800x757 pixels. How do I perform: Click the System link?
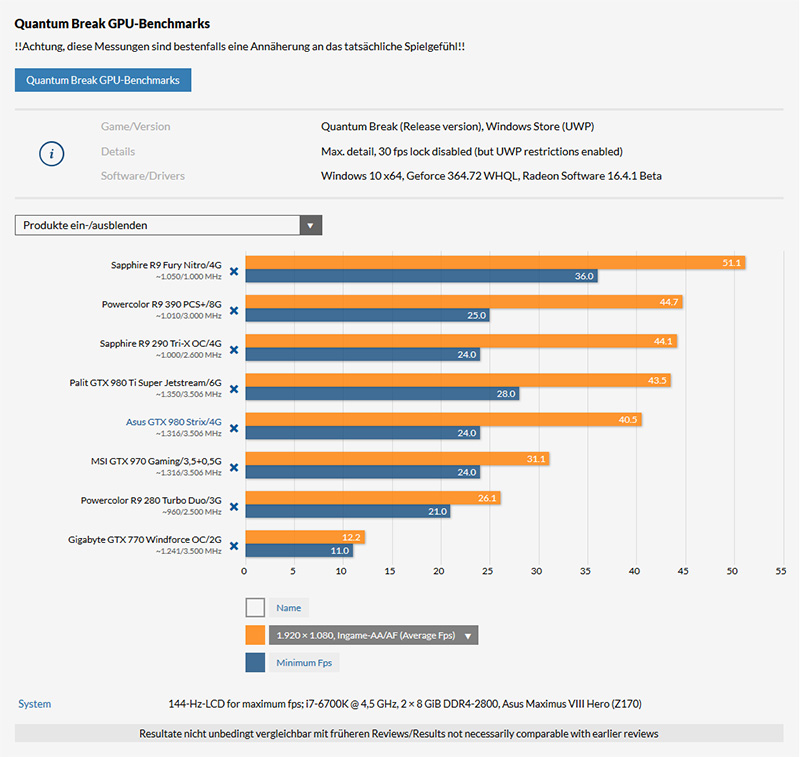tap(35, 704)
